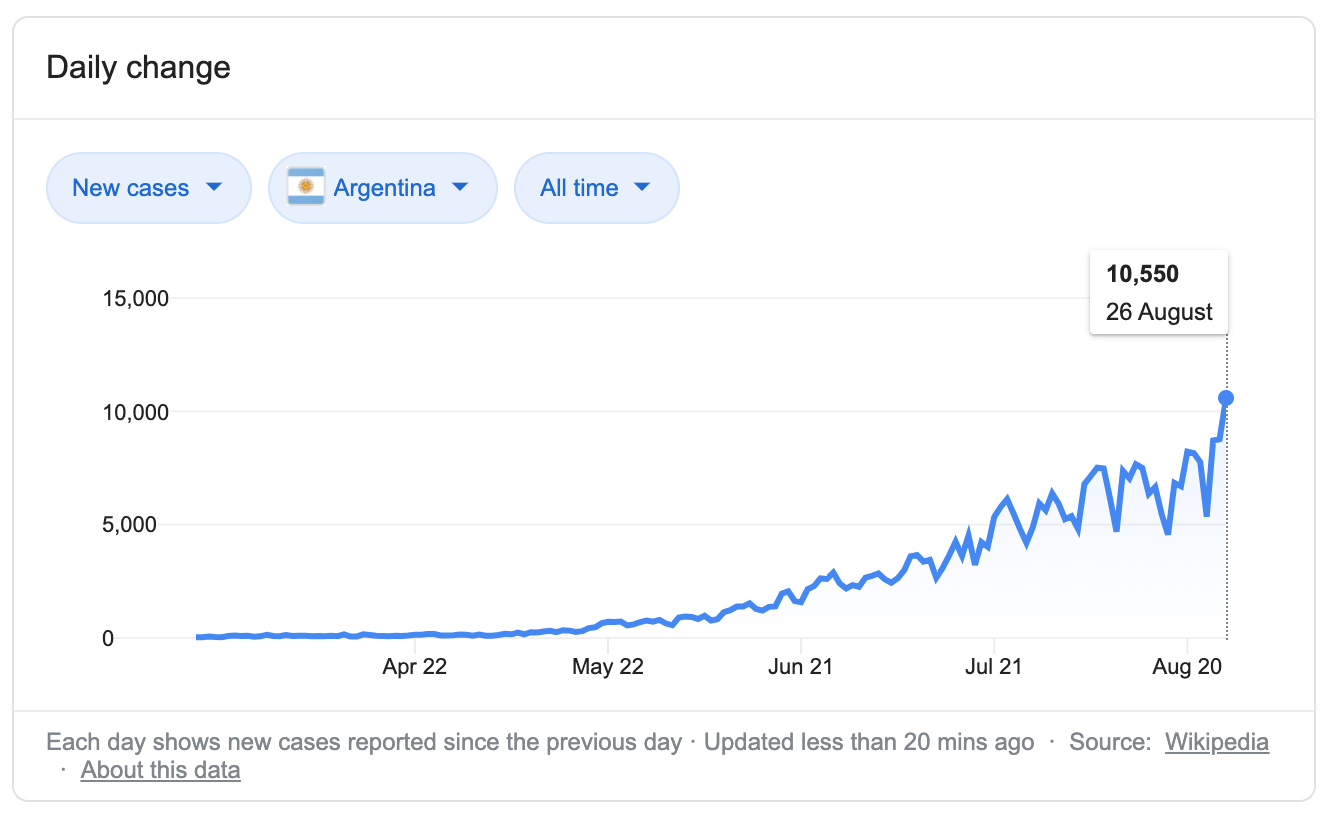Click the Apr 22 axis label
This screenshot has width=1326, height=818.
(414, 667)
